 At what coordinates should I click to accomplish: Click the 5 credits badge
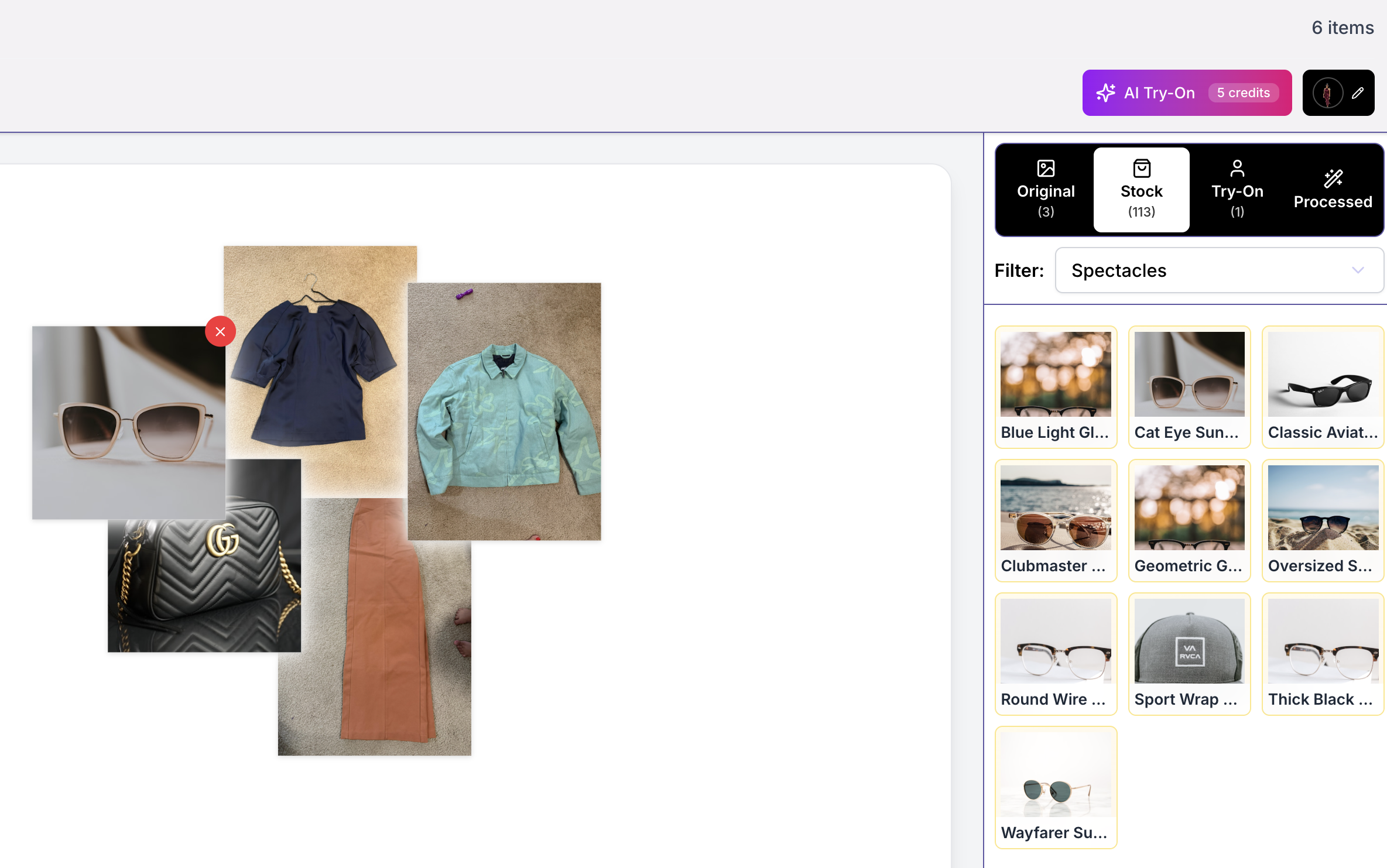click(x=1244, y=92)
